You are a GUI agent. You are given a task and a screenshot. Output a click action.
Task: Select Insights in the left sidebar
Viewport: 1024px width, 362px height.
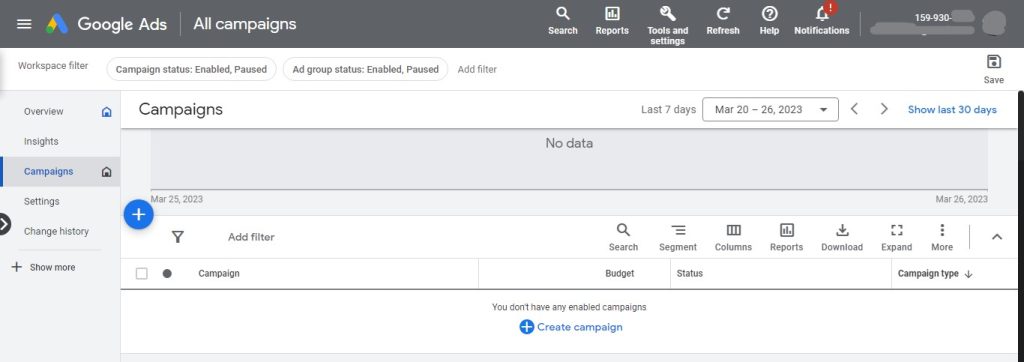pos(41,141)
